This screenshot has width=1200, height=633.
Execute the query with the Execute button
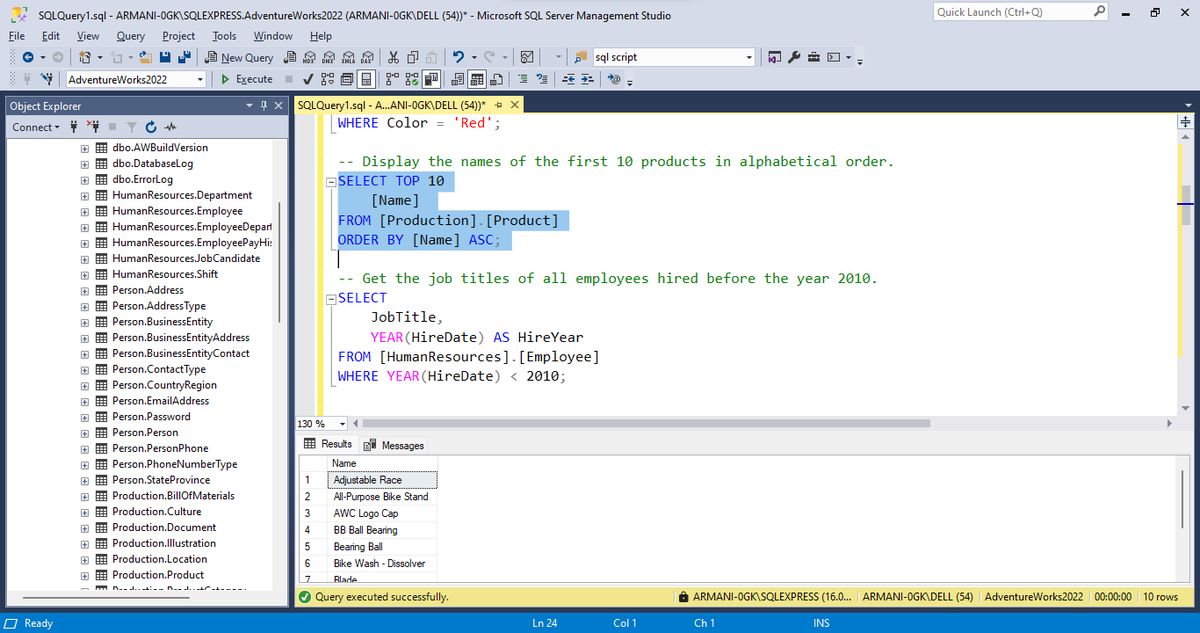(x=246, y=79)
